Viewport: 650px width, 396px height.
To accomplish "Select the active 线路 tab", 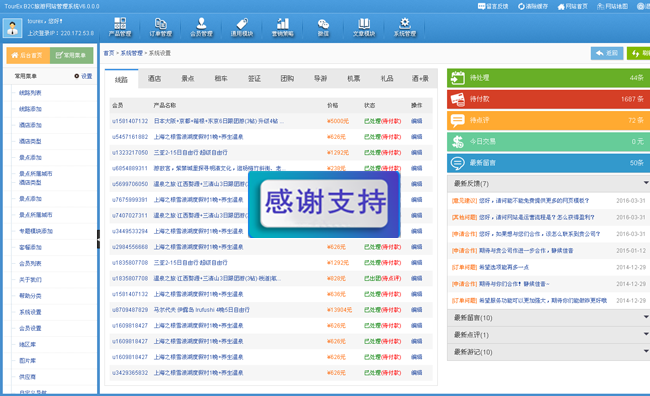I will coord(121,79).
